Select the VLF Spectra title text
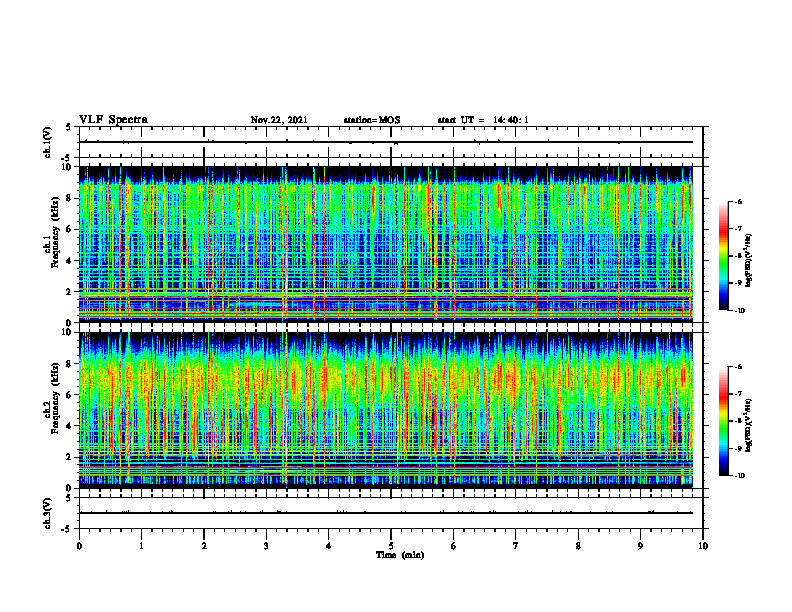Screen dimensions: 792x612 coord(113,119)
